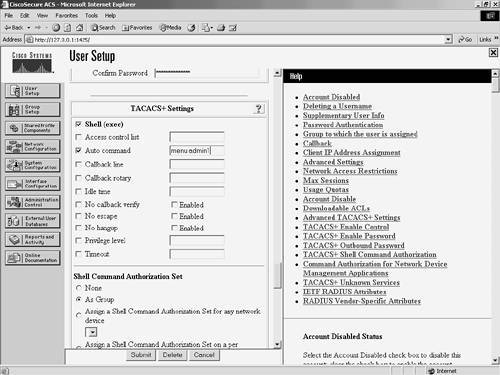500x375 pixels.
Task: Enable the Idle time checkbox
Action: pos(78,191)
